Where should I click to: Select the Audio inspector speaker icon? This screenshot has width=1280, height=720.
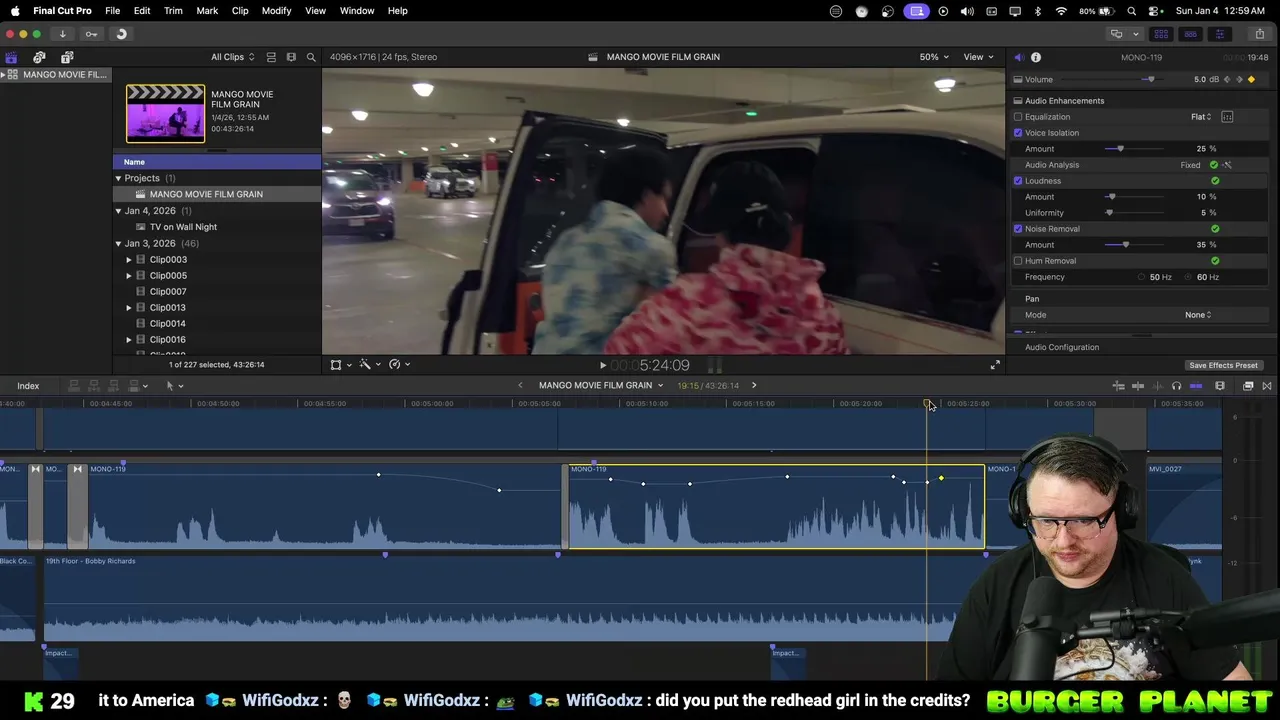point(1018,57)
